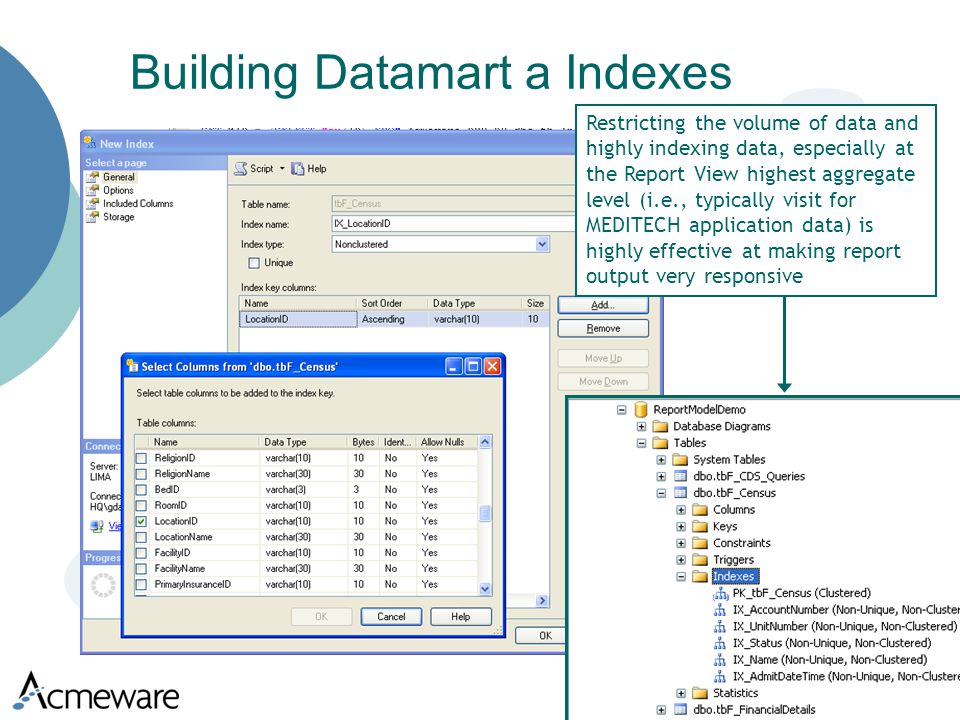Uncheck the LocationID column checkbox
Image resolution: width=960 pixels, height=720 pixels.
pyautogui.click(x=141, y=522)
